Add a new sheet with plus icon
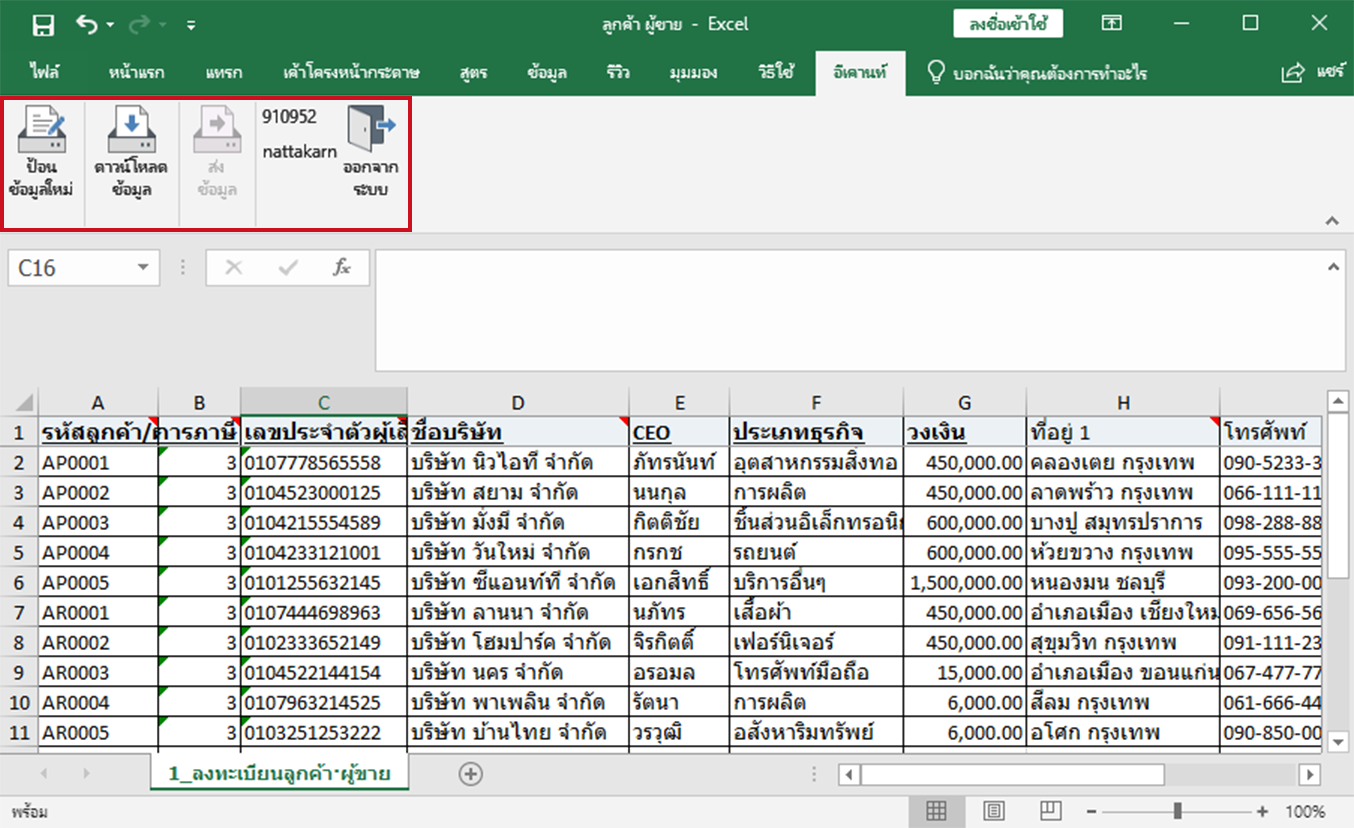The image size is (1354, 828). click(x=470, y=773)
